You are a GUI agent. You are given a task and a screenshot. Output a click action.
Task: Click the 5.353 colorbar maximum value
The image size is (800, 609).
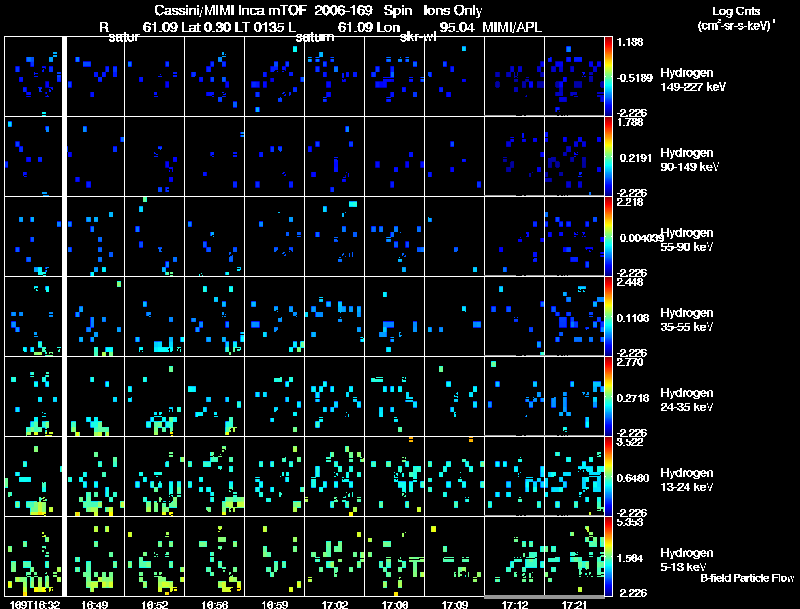(630, 522)
